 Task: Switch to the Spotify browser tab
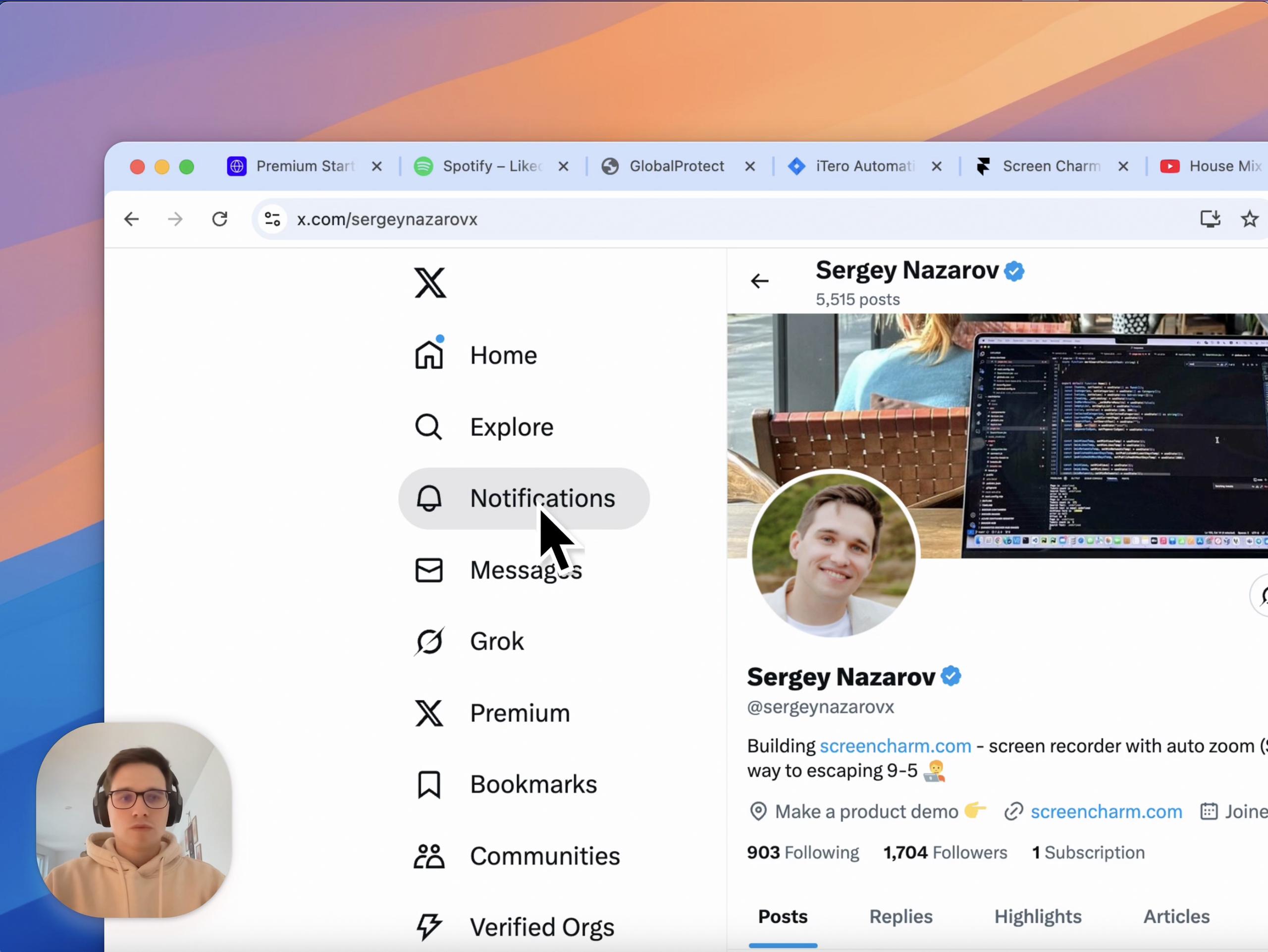tap(490, 166)
